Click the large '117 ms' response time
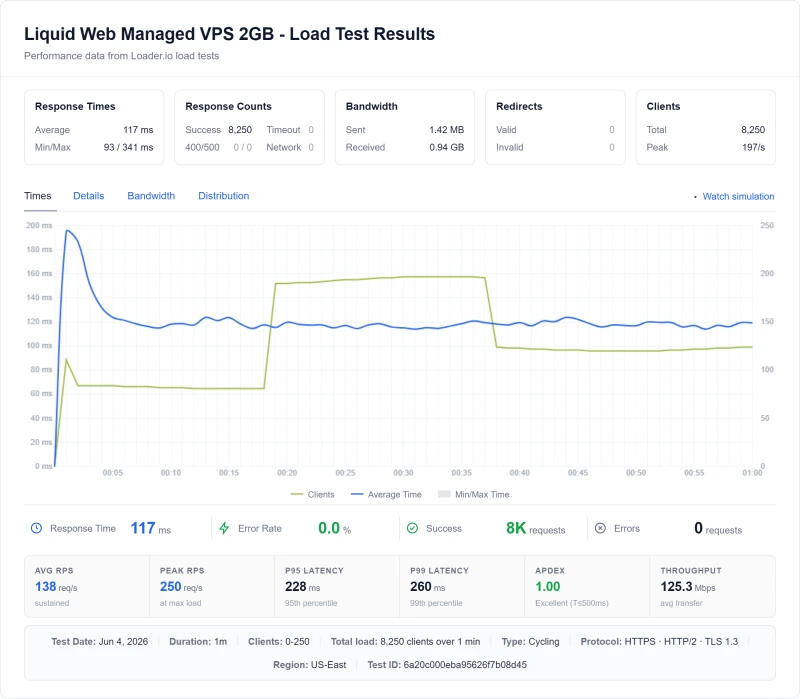The image size is (800, 699). point(151,528)
